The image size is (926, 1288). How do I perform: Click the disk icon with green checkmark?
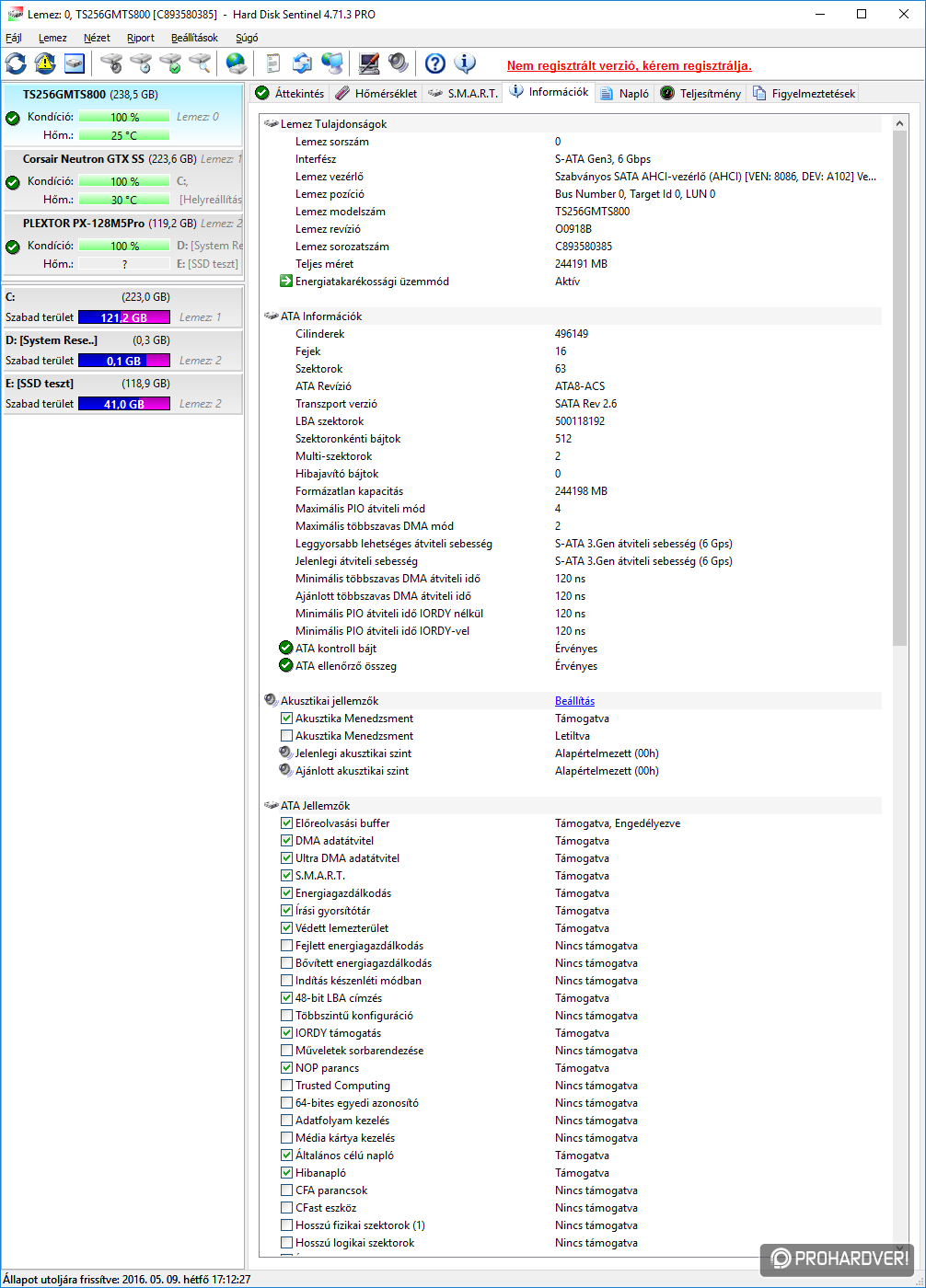coord(170,63)
